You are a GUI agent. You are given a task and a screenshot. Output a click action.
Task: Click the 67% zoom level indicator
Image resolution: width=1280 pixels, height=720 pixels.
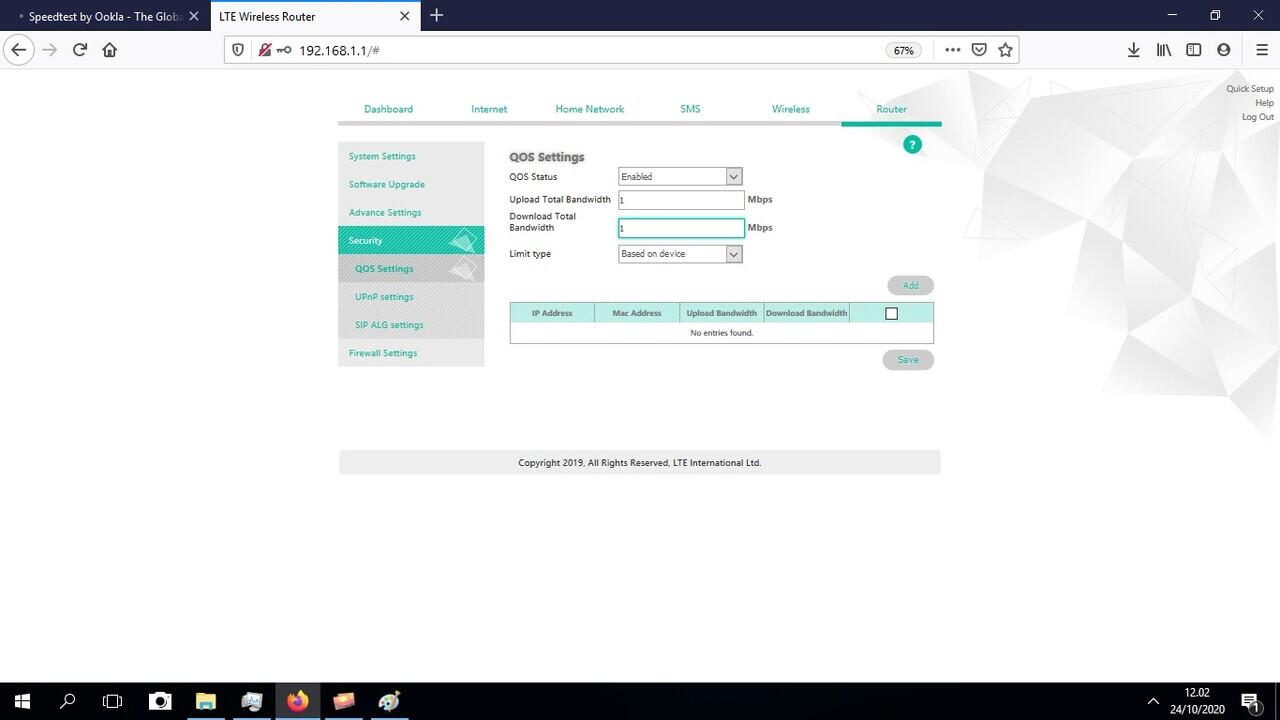point(904,50)
